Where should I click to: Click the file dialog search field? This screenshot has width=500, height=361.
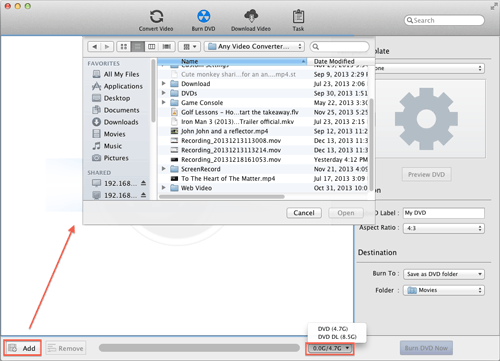point(339,47)
